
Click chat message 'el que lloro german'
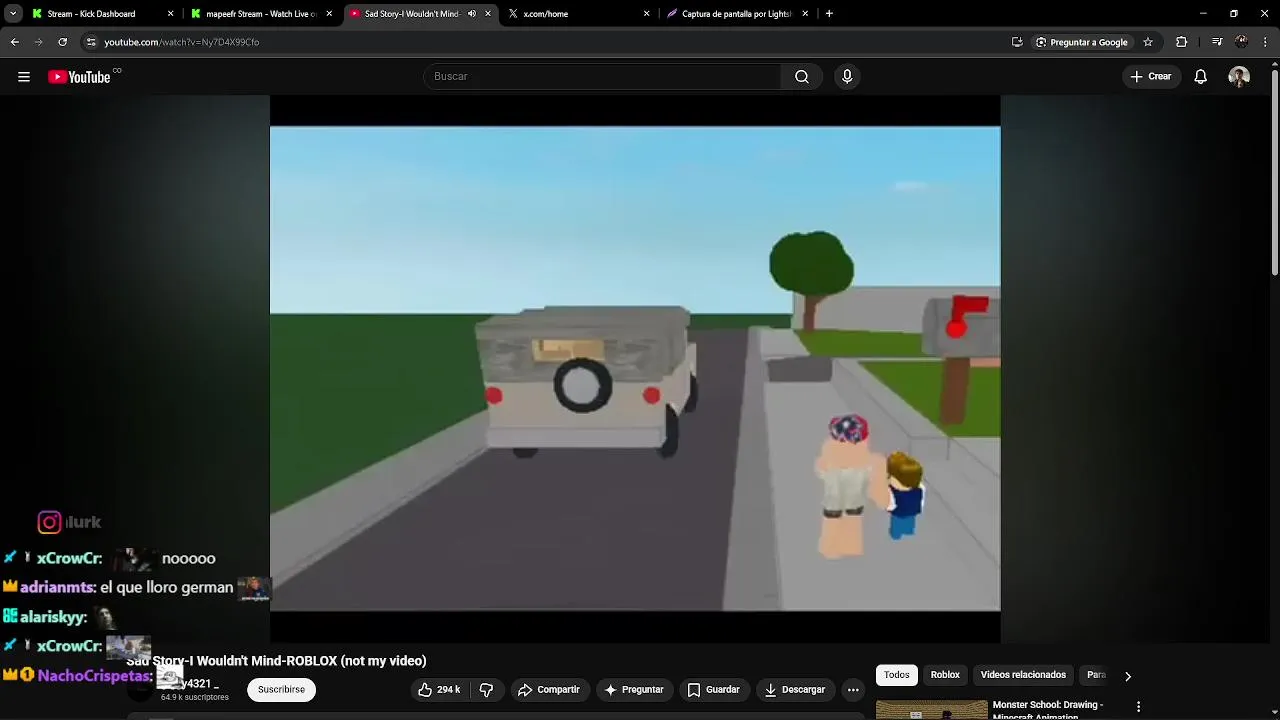166,588
